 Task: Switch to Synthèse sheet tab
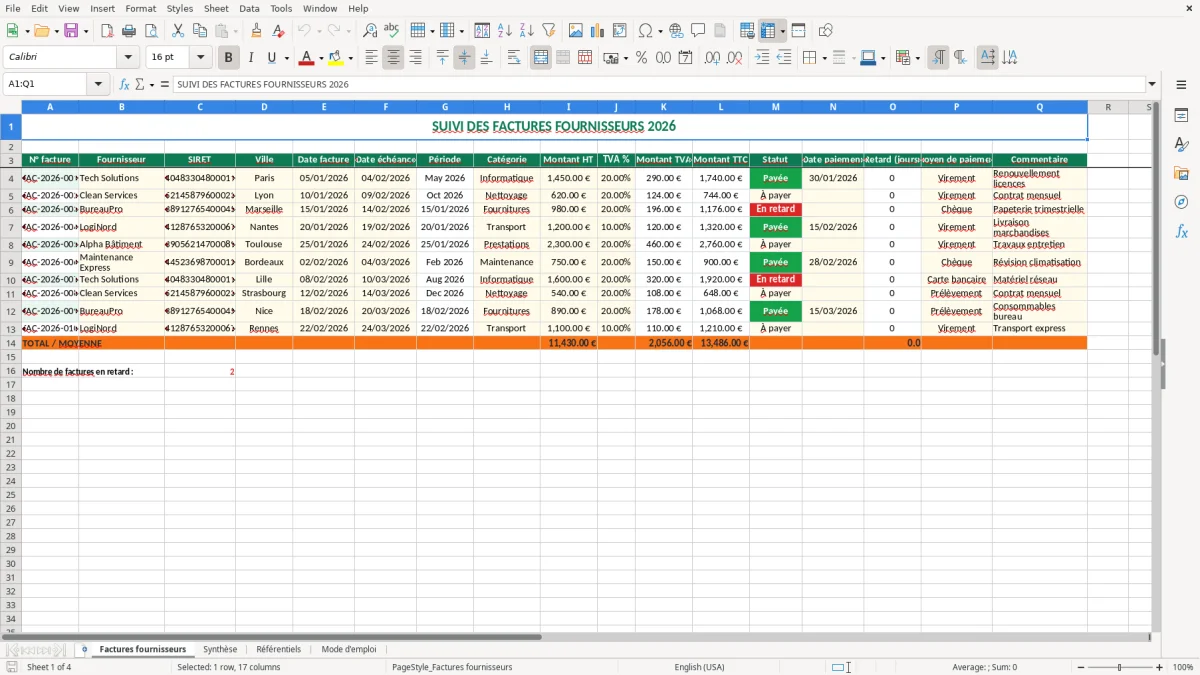(220, 649)
